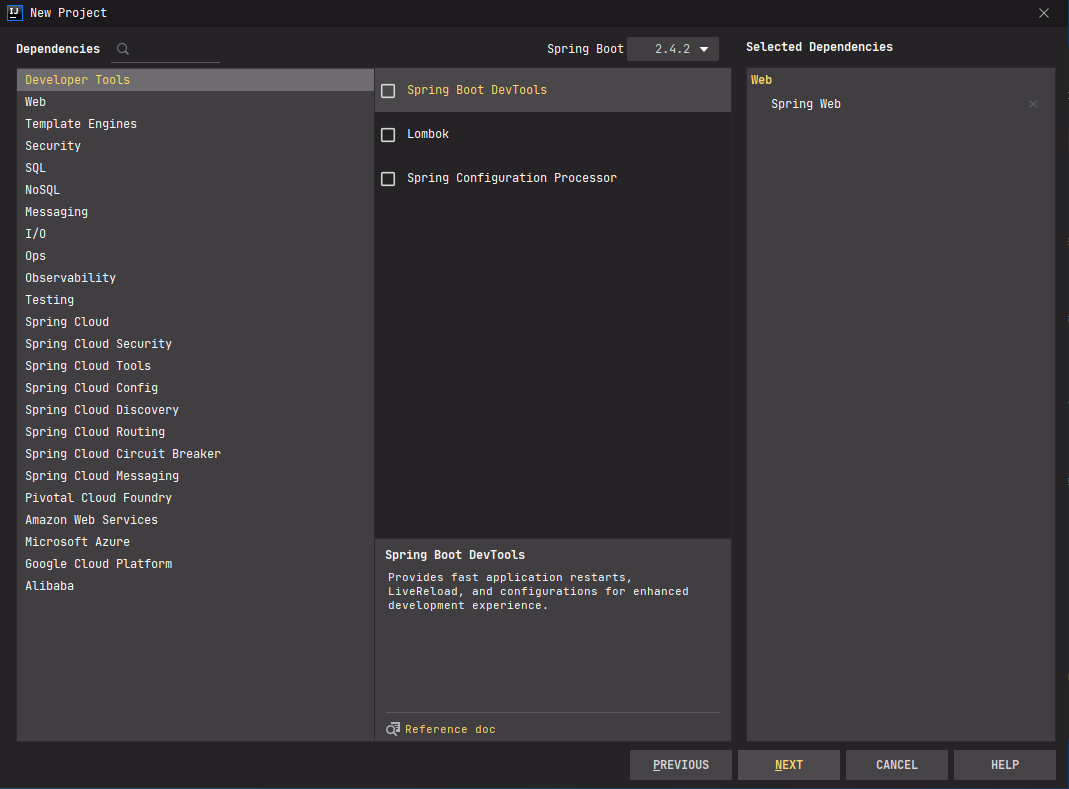Close the New Project dialog
Image resolution: width=1069 pixels, height=789 pixels.
coord(1044,13)
